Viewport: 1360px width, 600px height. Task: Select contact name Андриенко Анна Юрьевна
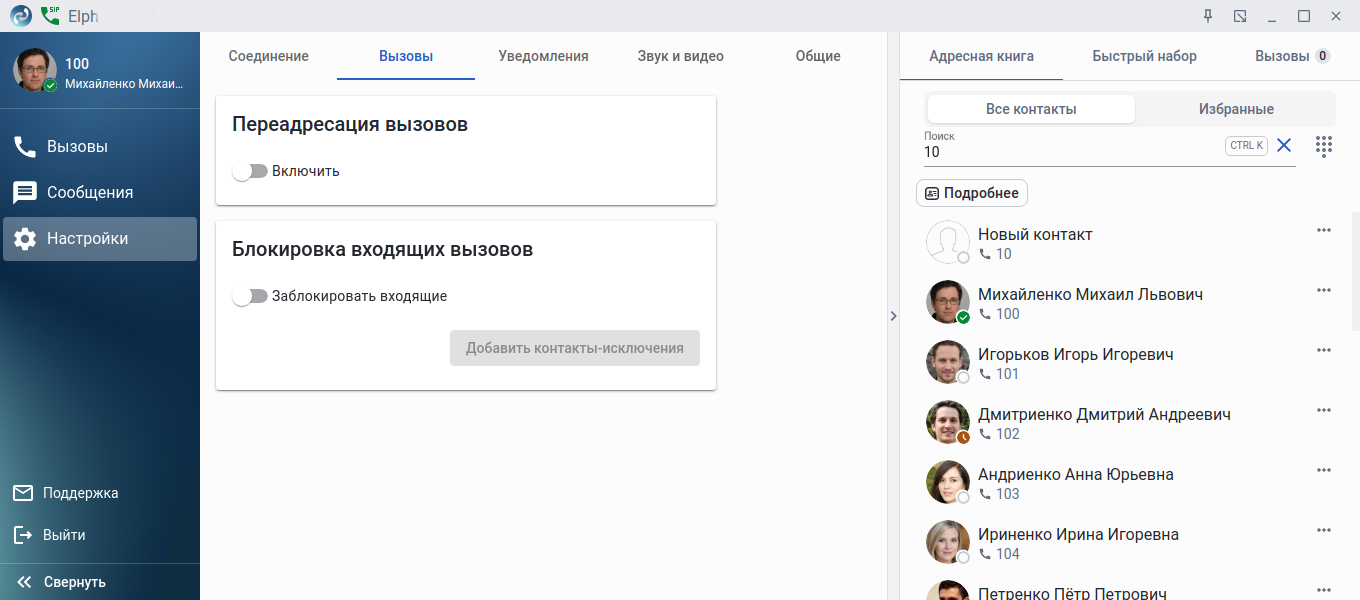tap(1076, 474)
